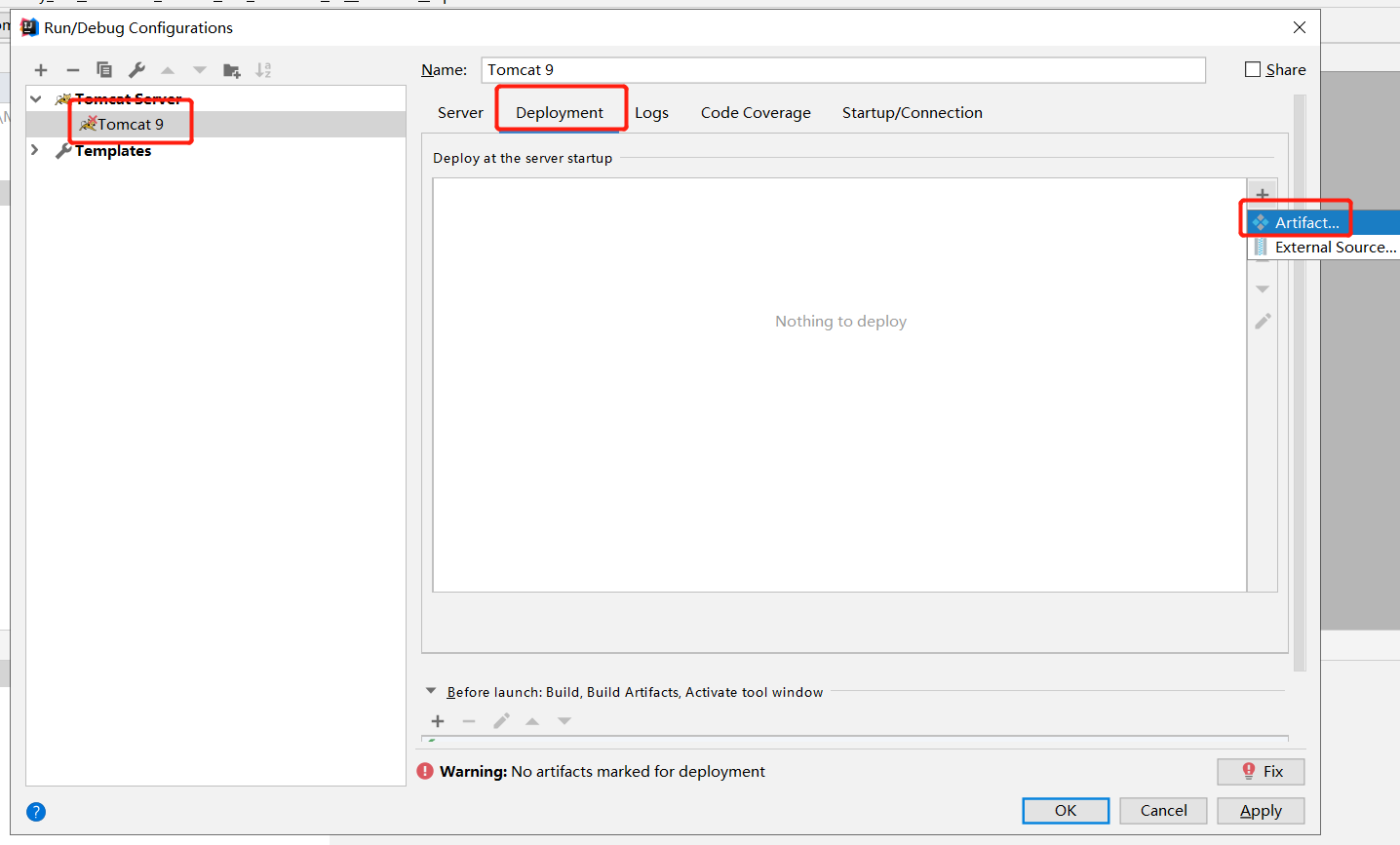Switch to the Logs tab
The height and width of the screenshot is (845, 1400).
651,113
